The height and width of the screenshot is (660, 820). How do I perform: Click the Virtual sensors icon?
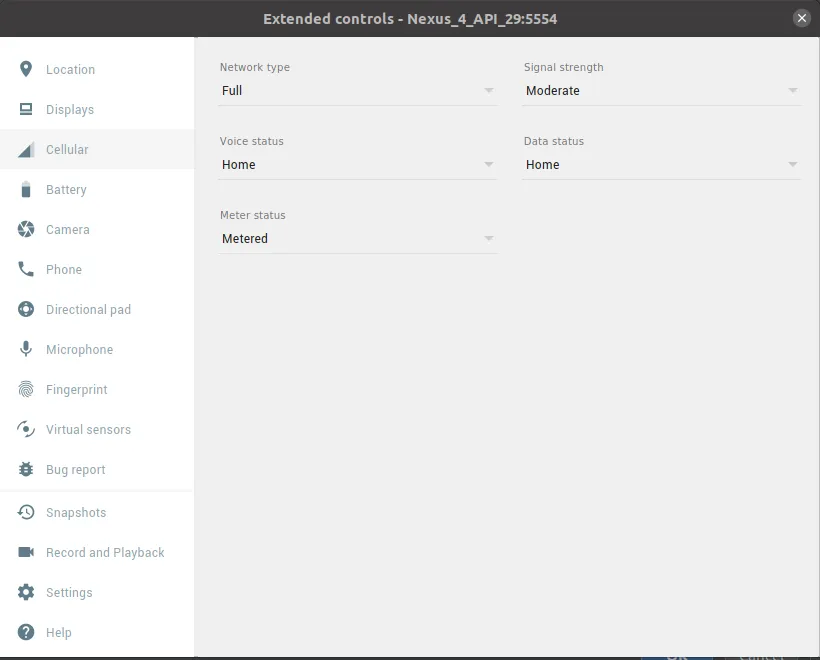click(26, 429)
